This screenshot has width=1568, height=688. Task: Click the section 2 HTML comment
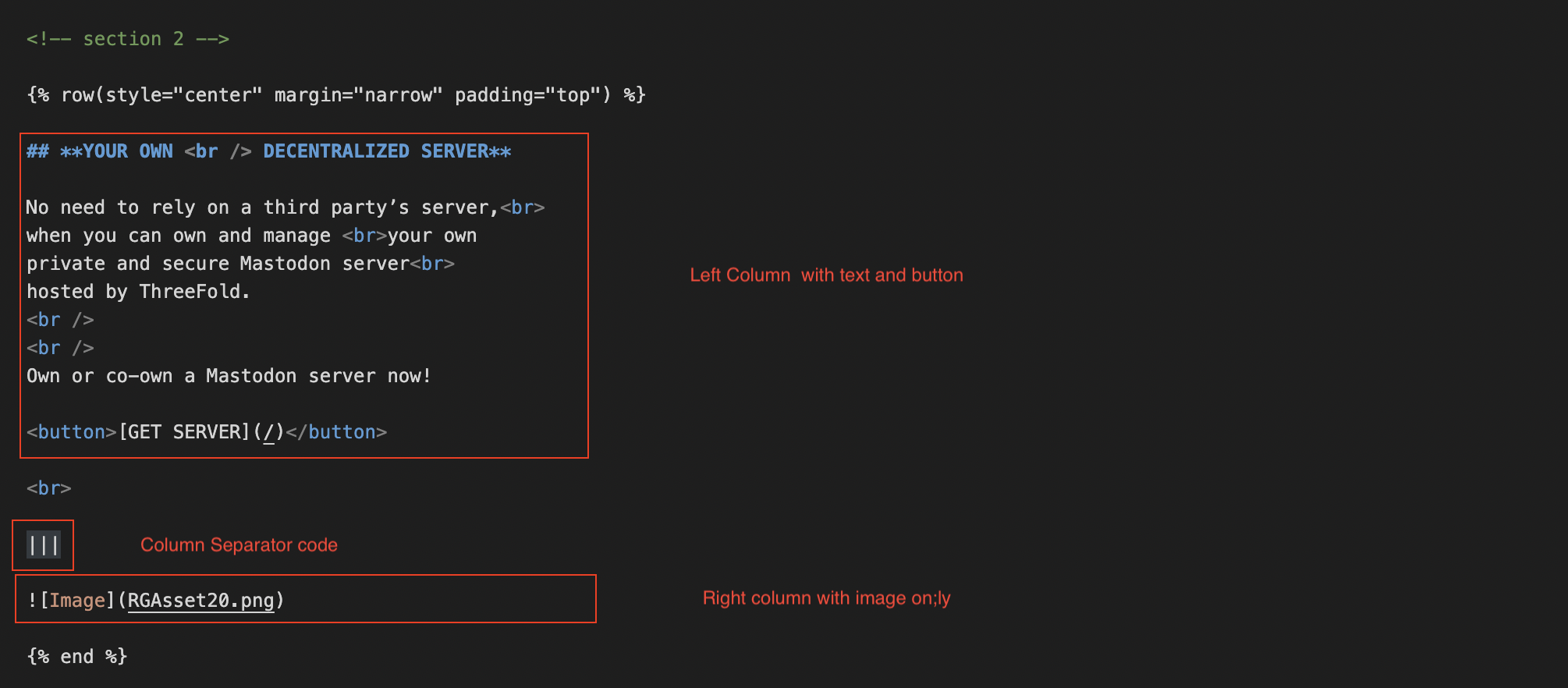(x=127, y=39)
